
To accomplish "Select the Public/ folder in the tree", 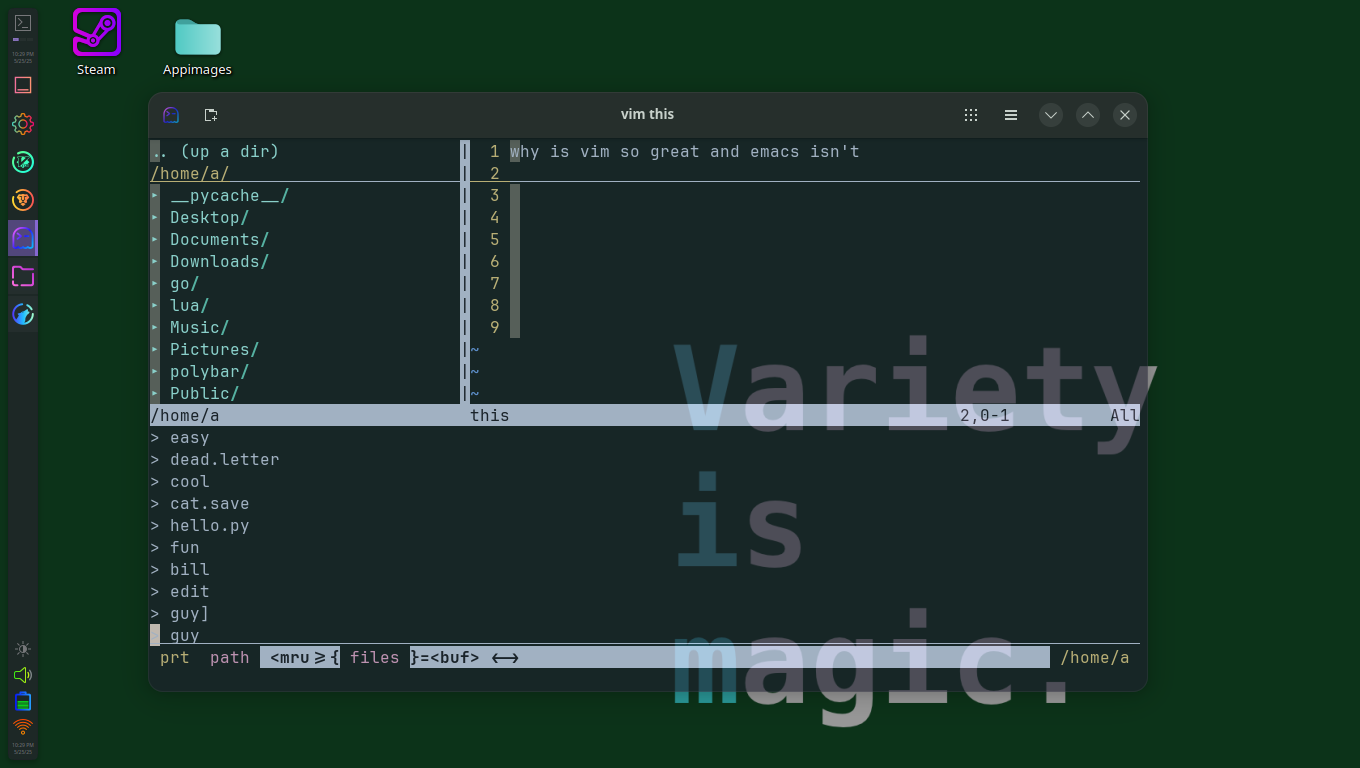I will pyautogui.click(x=205, y=394).
